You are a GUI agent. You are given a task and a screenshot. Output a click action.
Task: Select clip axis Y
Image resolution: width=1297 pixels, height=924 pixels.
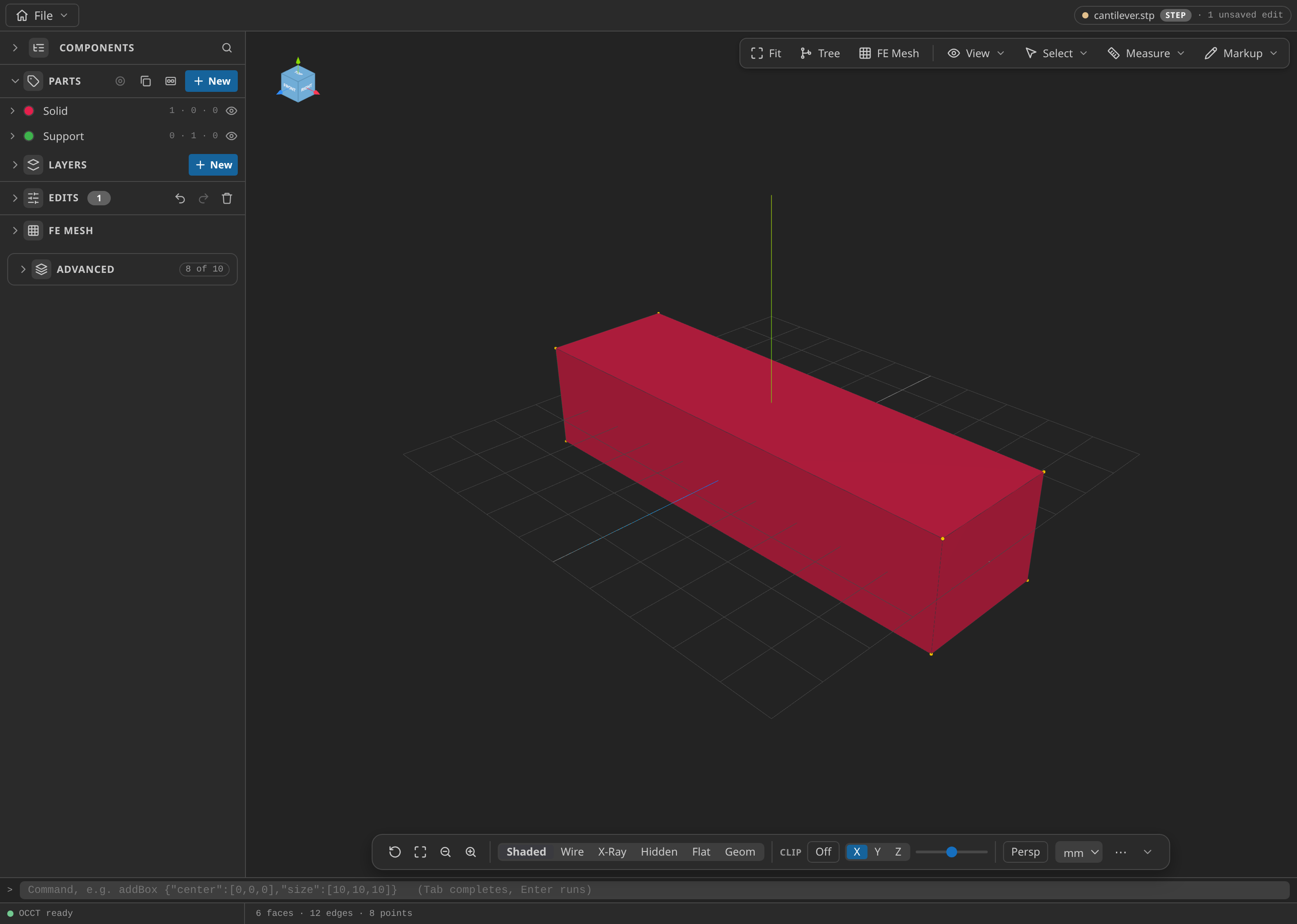click(x=877, y=852)
